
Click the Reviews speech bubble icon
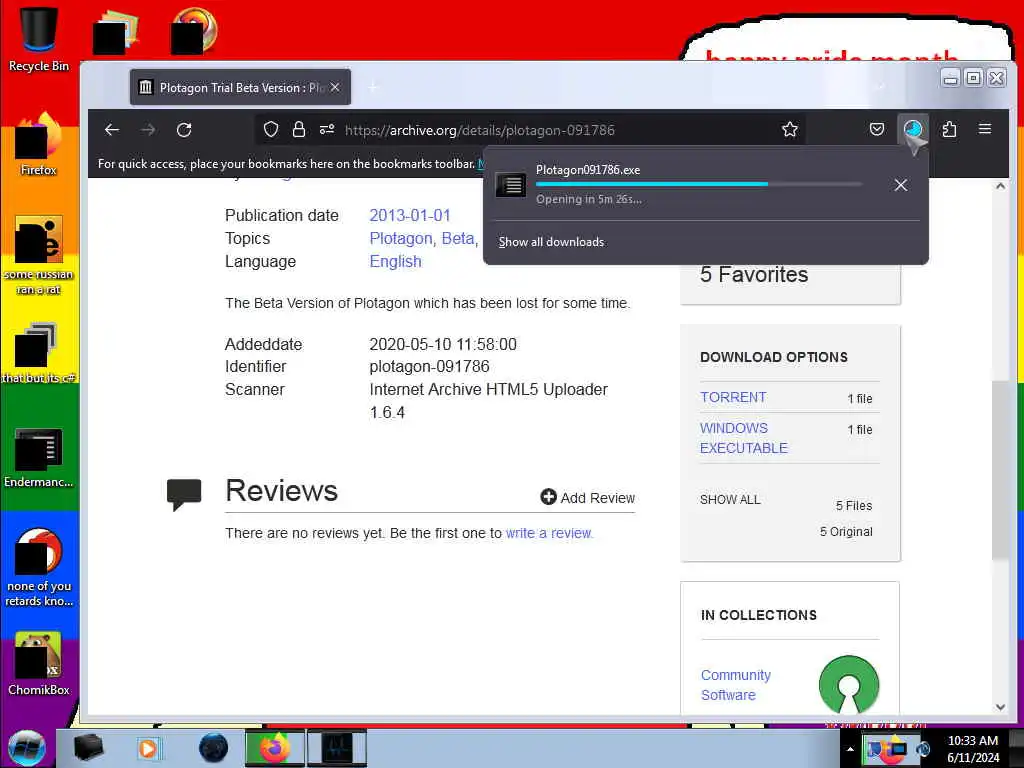click(184, 494)
